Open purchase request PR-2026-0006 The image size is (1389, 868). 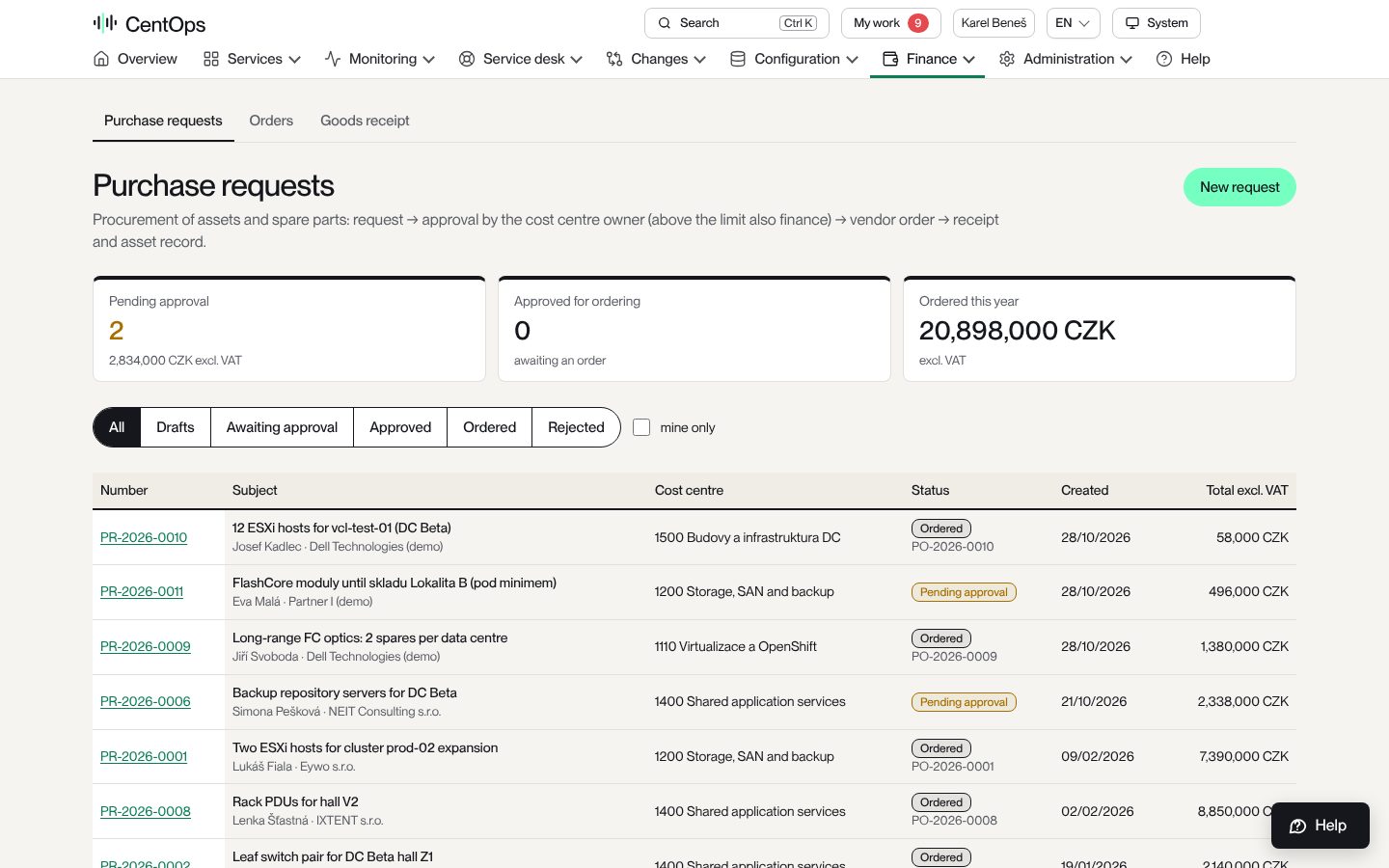(x=146, y=701)
